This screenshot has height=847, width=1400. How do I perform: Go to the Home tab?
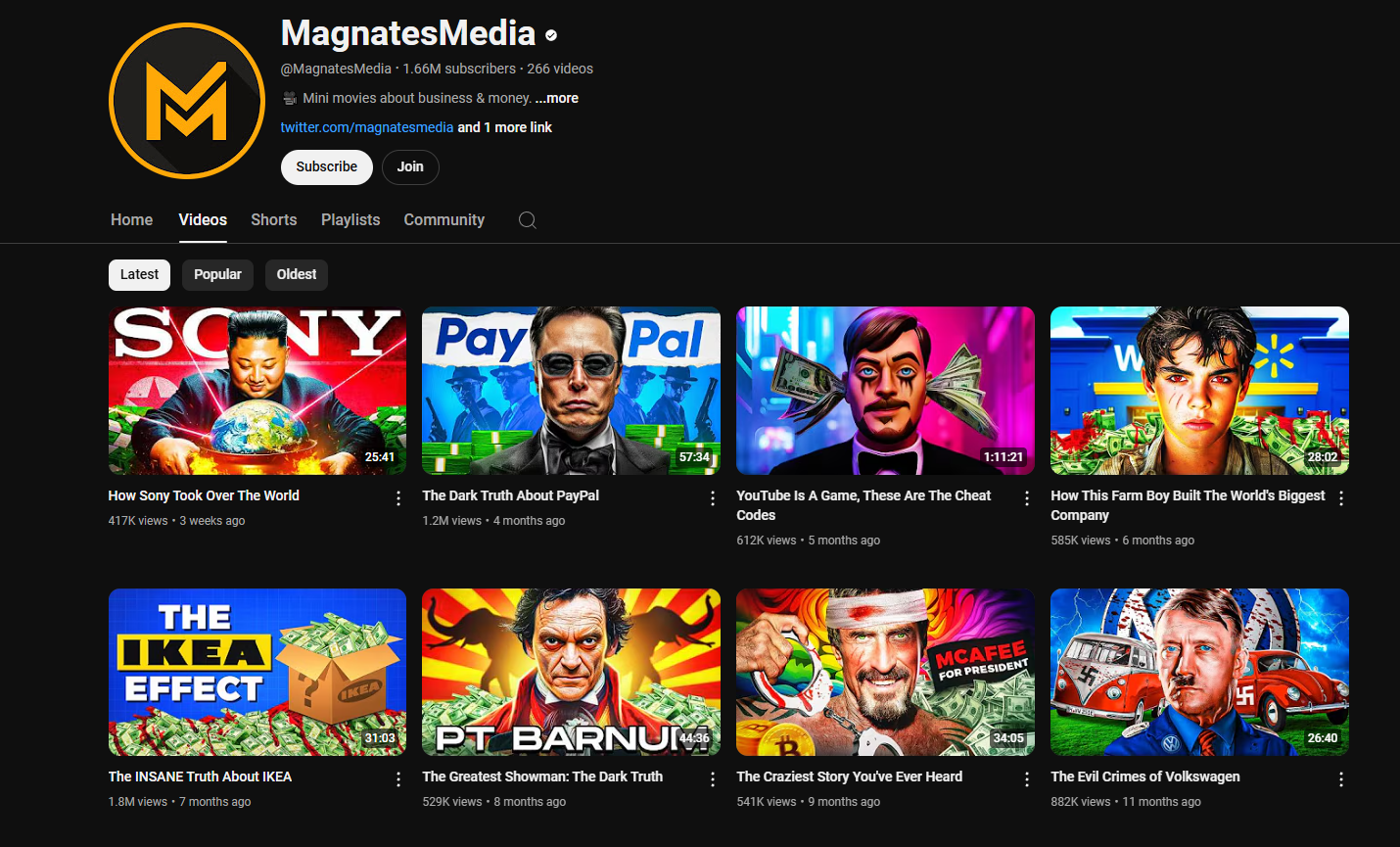[132, 220]
